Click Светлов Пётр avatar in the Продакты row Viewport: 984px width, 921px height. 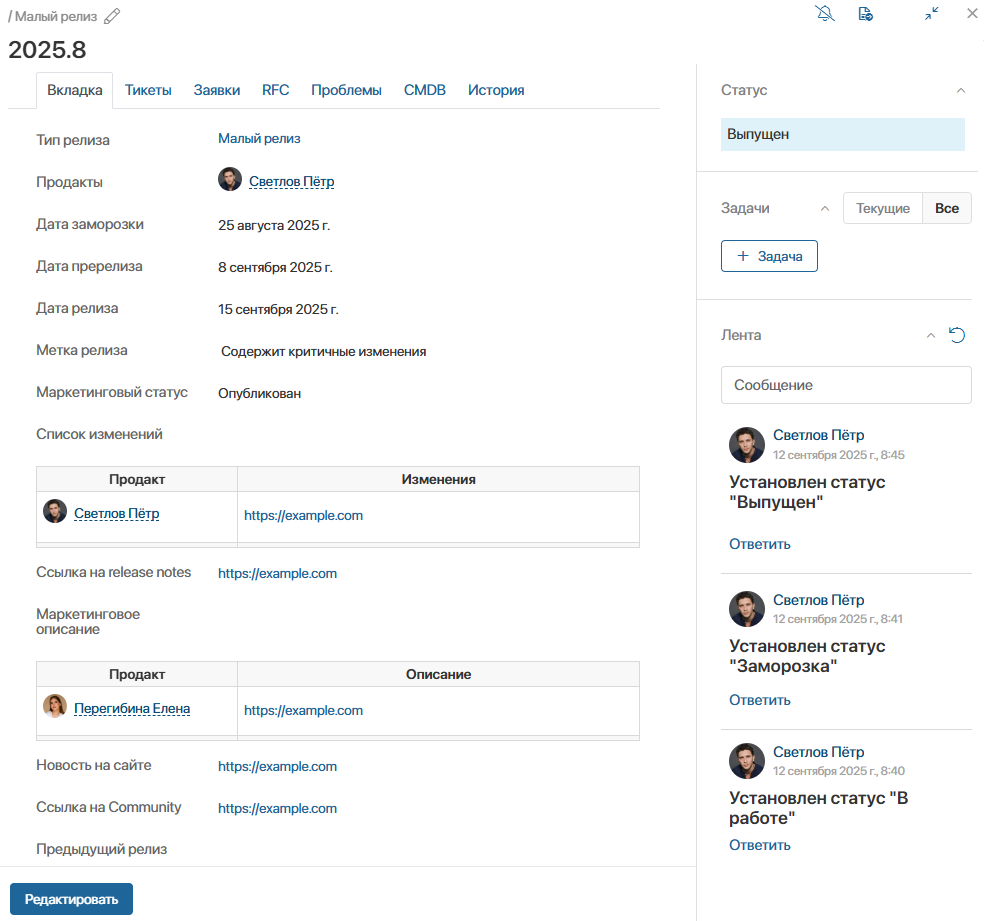pyautogui.click(x=230, y=179)
